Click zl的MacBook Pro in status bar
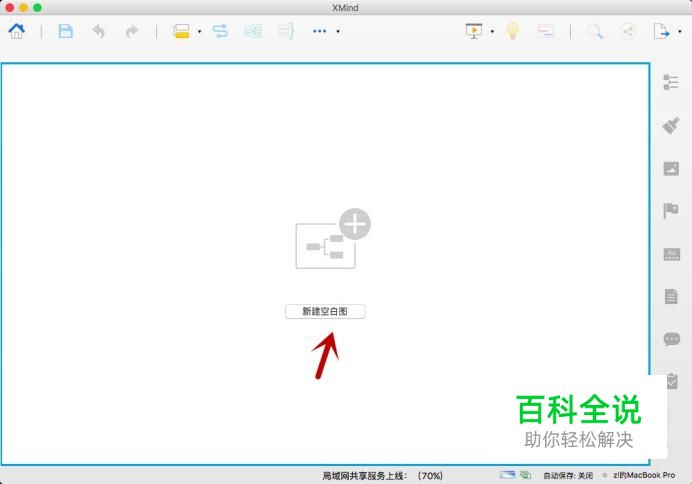The image size is (692, 484). pos(644,475)
